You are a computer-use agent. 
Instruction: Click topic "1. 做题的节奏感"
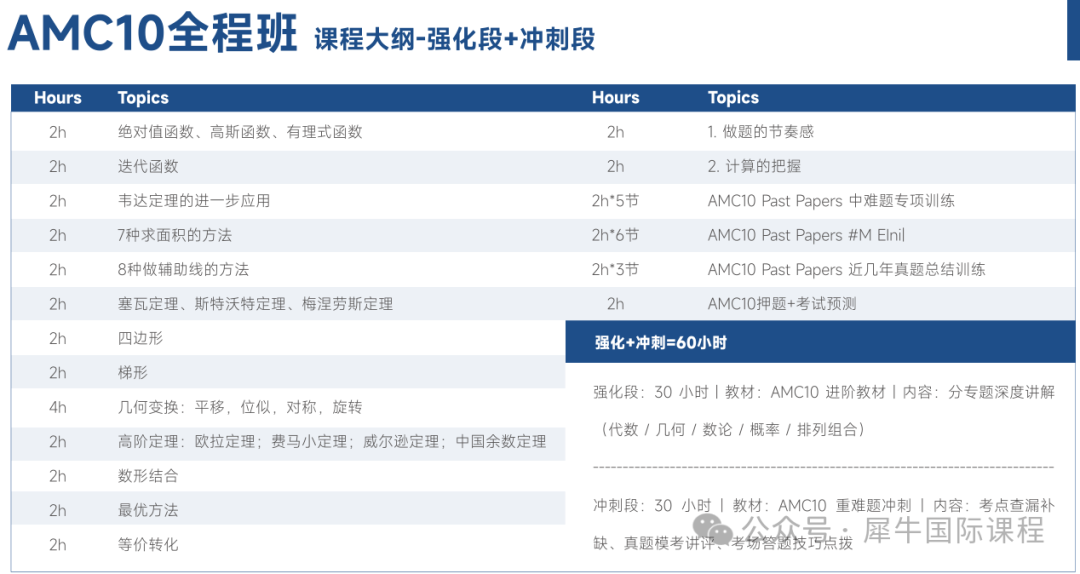pos(760,132)
